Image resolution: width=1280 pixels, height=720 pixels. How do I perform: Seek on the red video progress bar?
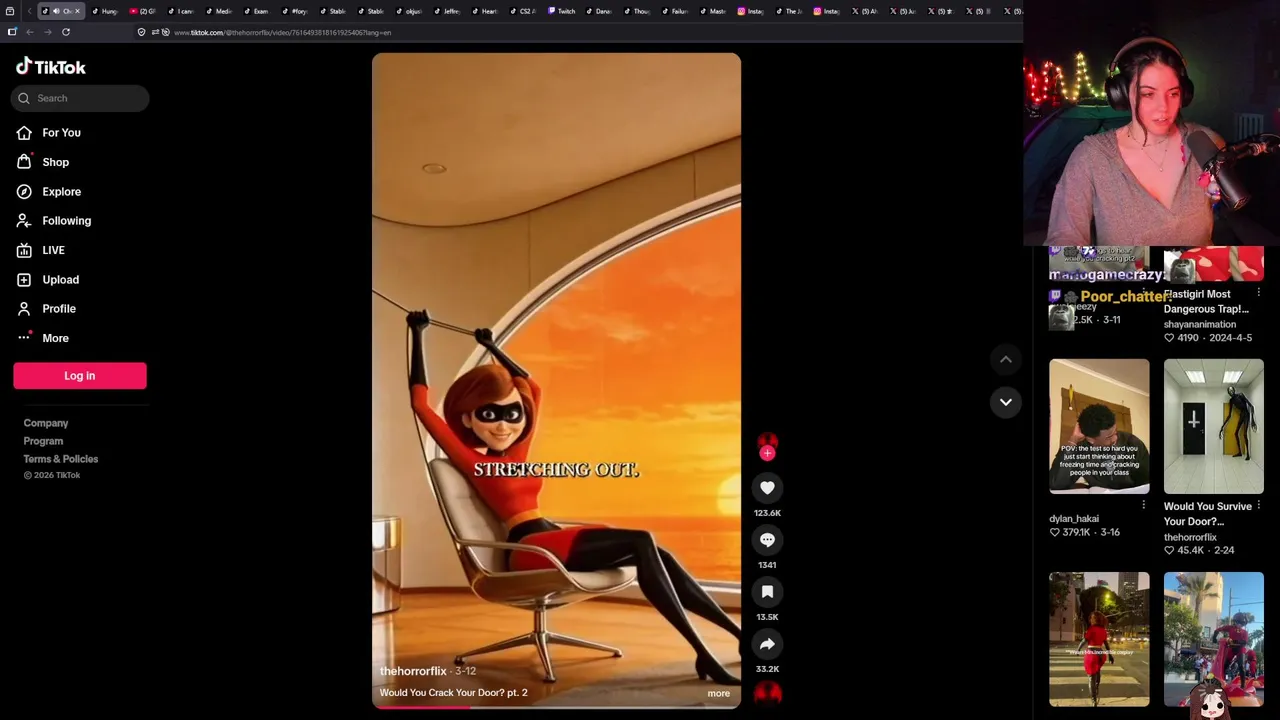556,707
